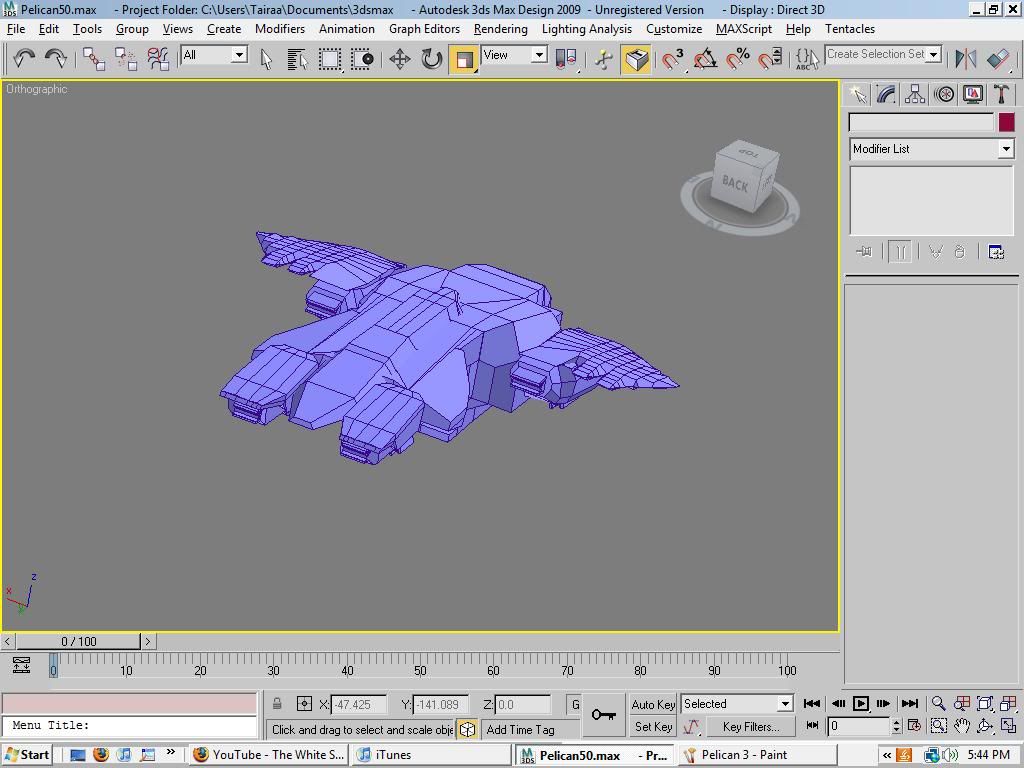This screenshot has width=1024, height=768.
Task: Toggle Window/Crossing selection icon
Action: 362,59
